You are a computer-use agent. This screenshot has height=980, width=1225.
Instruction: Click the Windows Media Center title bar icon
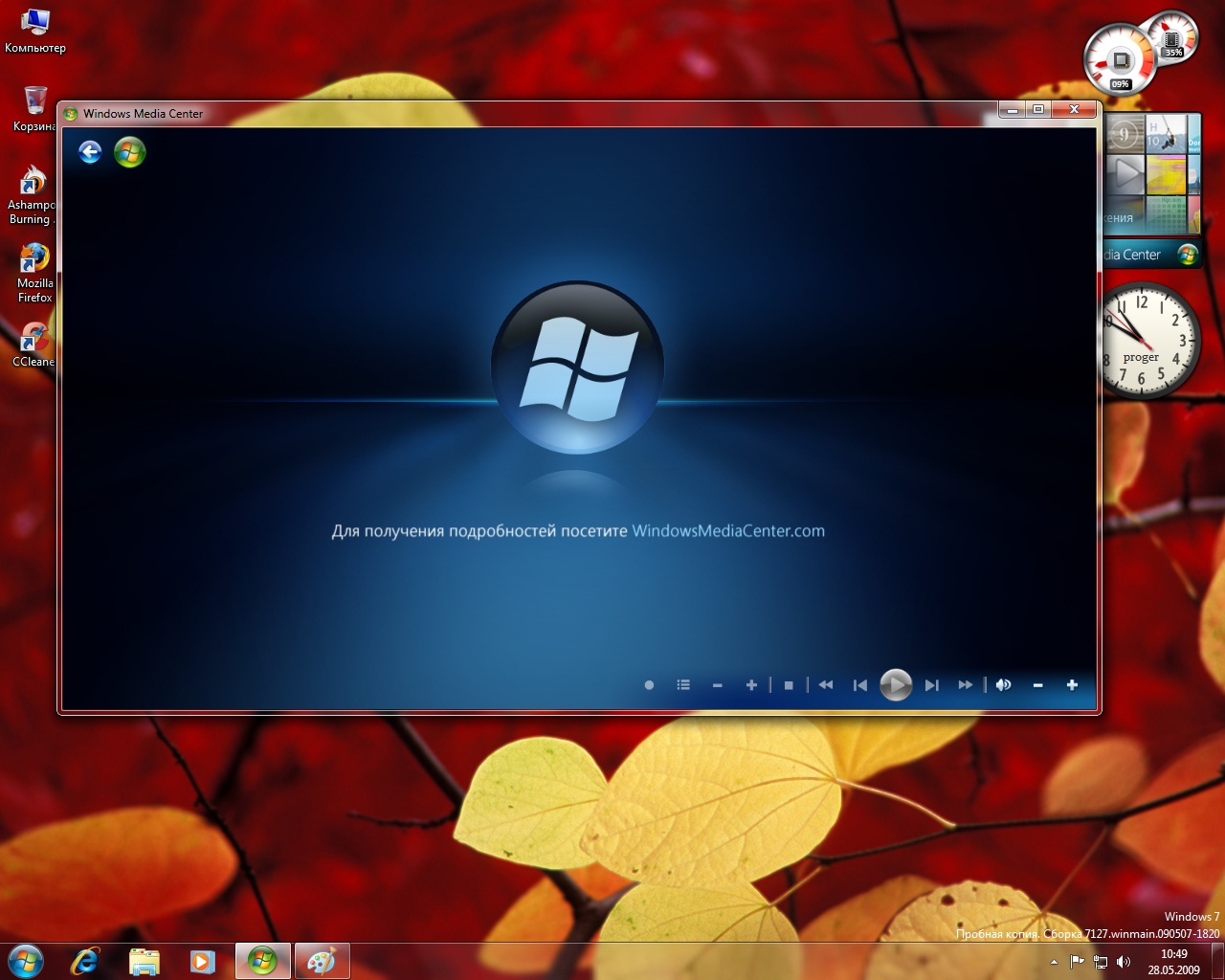71,114
